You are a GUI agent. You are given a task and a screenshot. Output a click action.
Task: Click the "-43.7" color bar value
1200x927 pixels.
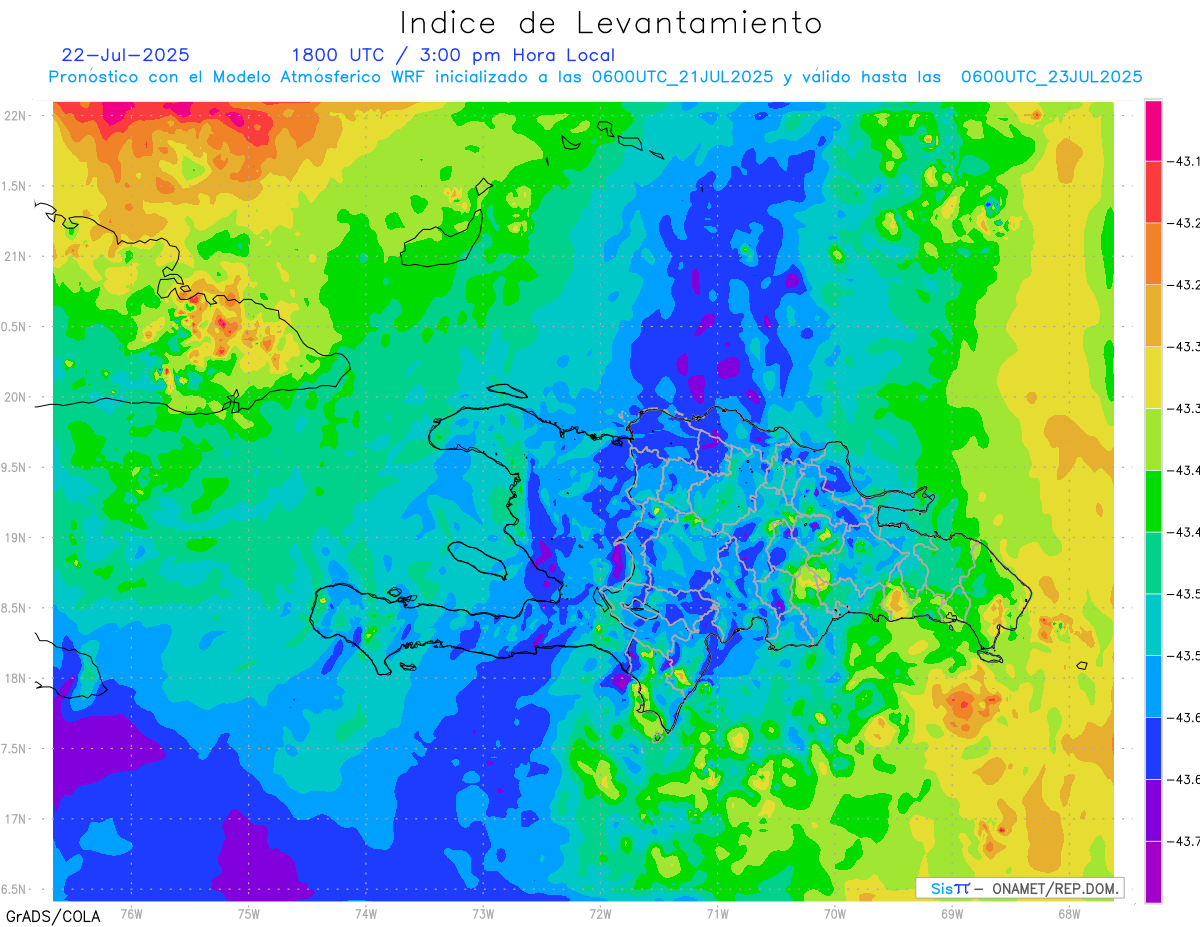(x=1185, y=841)
